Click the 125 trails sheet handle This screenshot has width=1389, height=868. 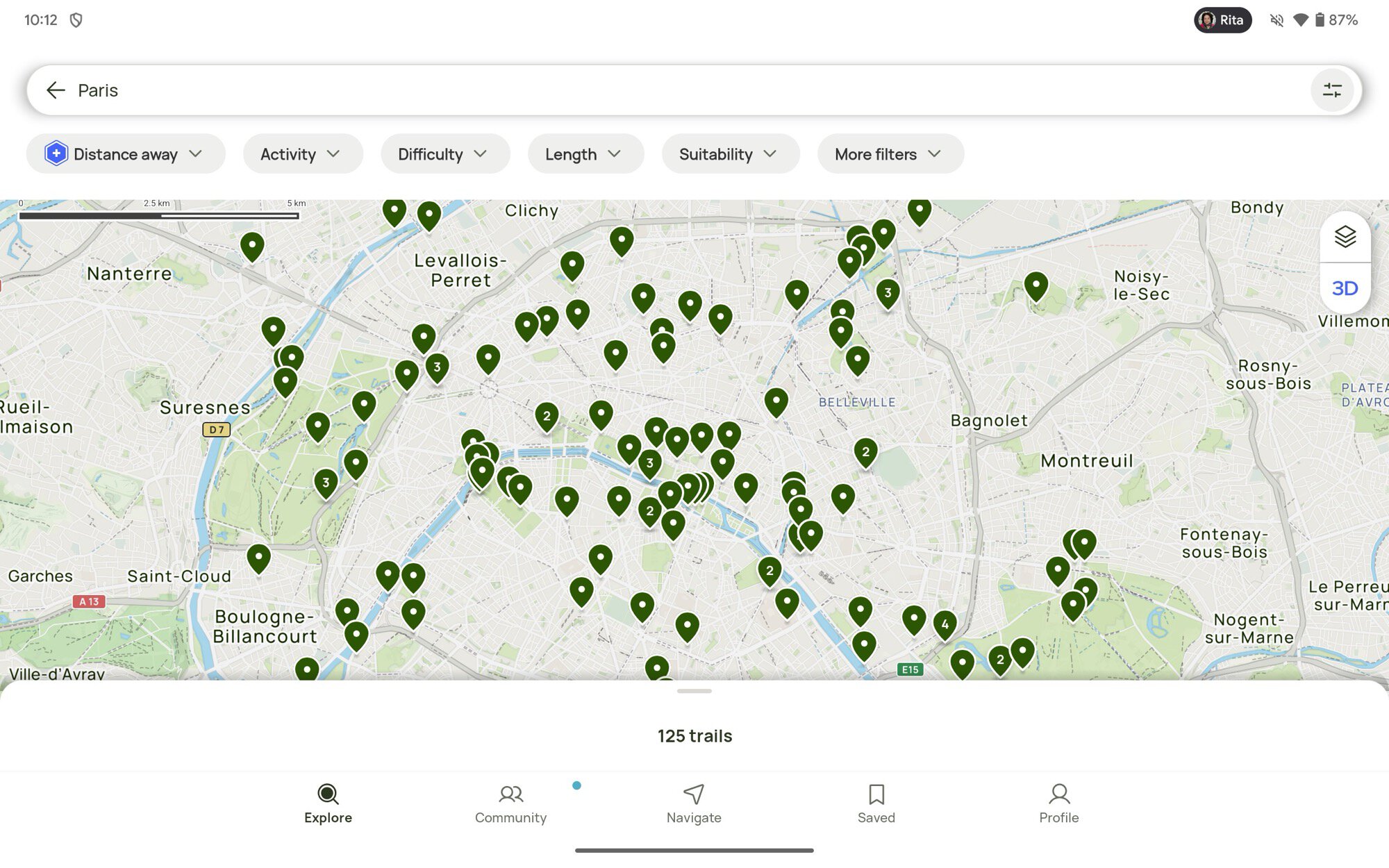[694, 692]
